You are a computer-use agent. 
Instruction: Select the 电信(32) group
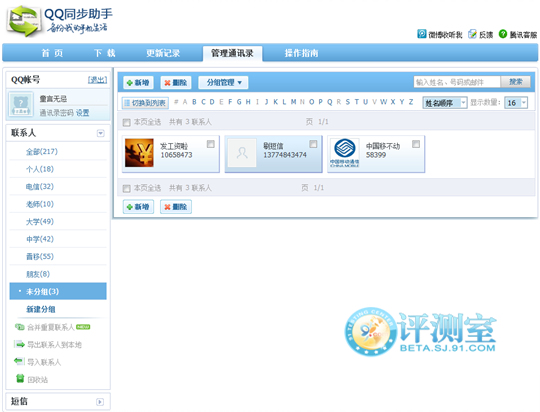pyautogui.click(x=40, y=187)
